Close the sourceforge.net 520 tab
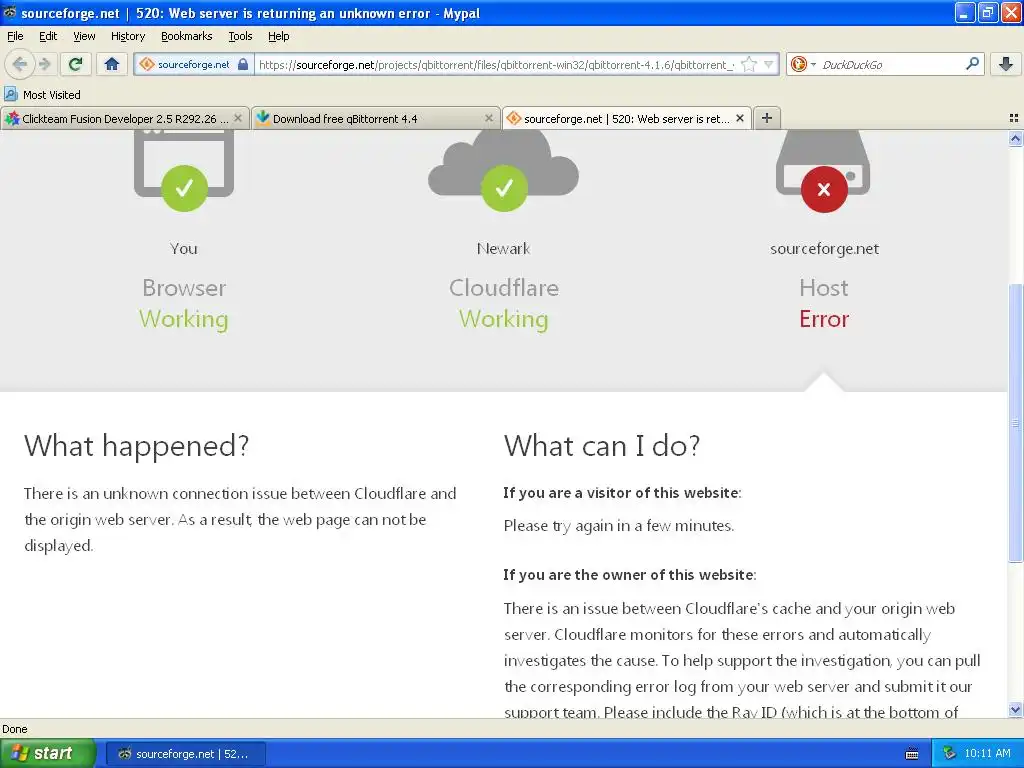 tap(740, 118)
